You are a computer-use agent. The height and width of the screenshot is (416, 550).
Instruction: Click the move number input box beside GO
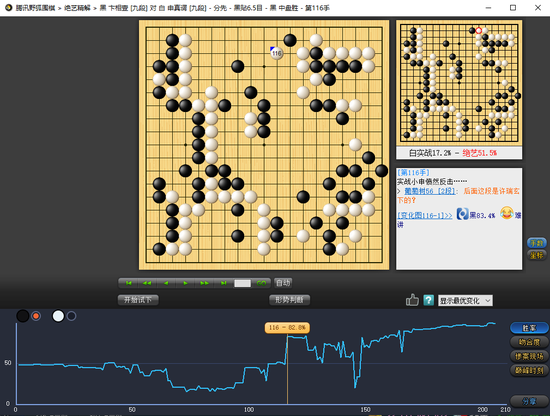(x=242, y=283)
